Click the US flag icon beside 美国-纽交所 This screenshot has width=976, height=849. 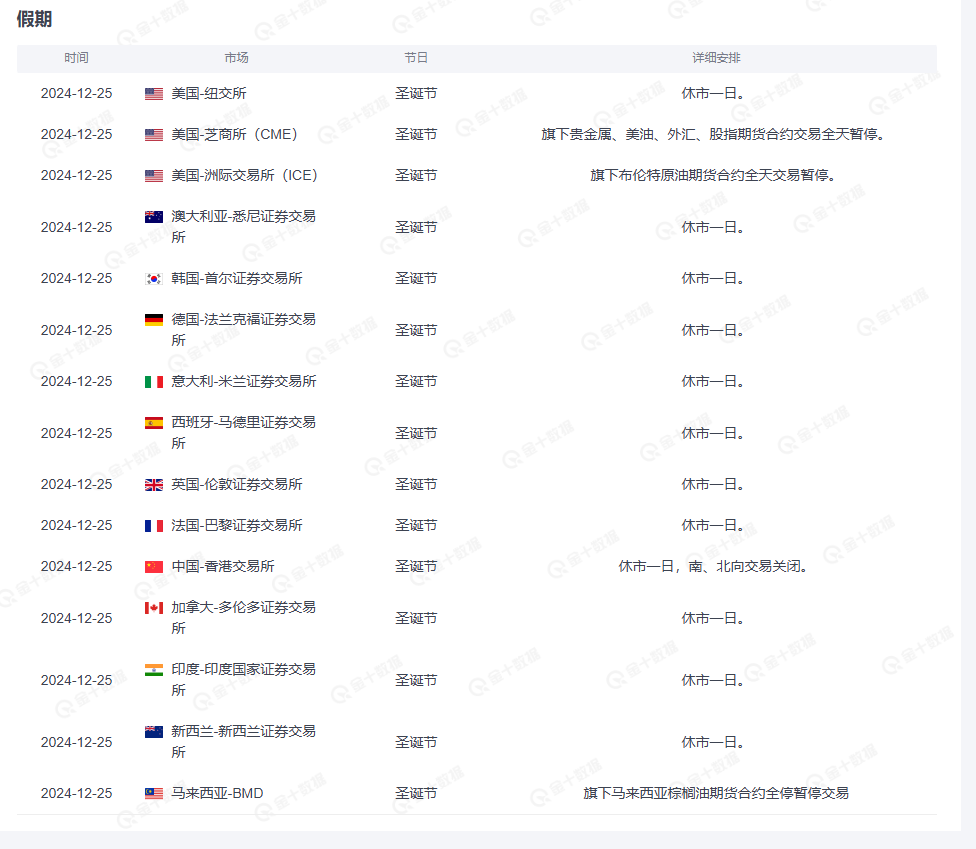click(x=152, y=93)
